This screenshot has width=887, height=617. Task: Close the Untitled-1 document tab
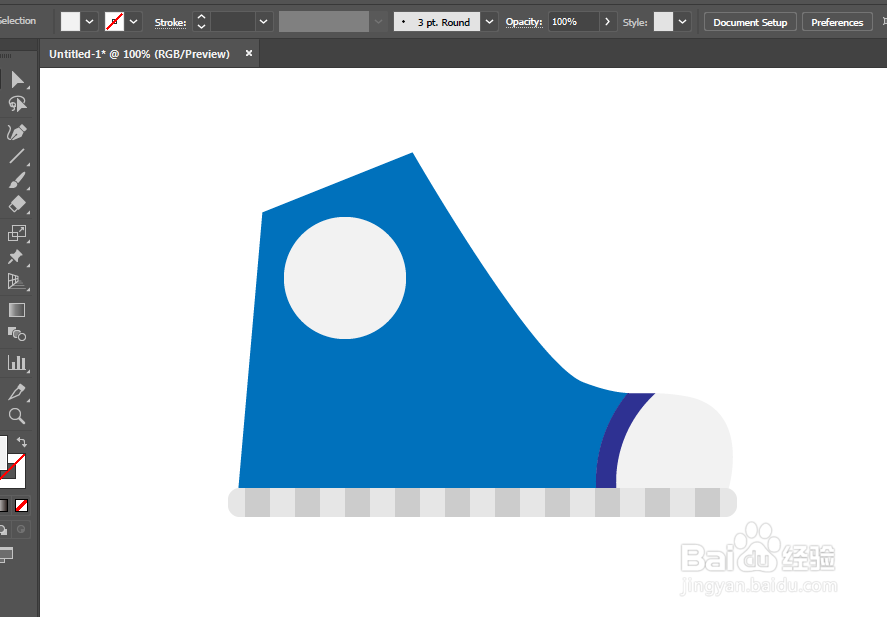[x=249, y=53]
